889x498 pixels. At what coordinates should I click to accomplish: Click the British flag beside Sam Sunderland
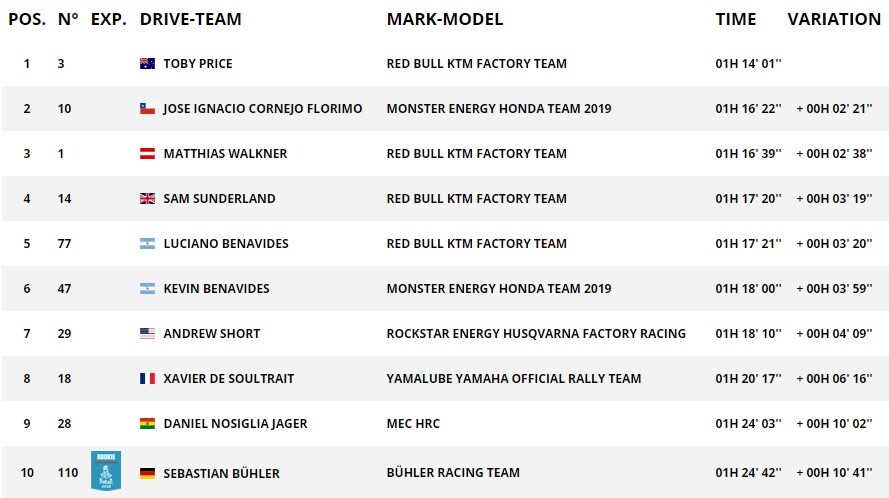(x=147, y=199)
